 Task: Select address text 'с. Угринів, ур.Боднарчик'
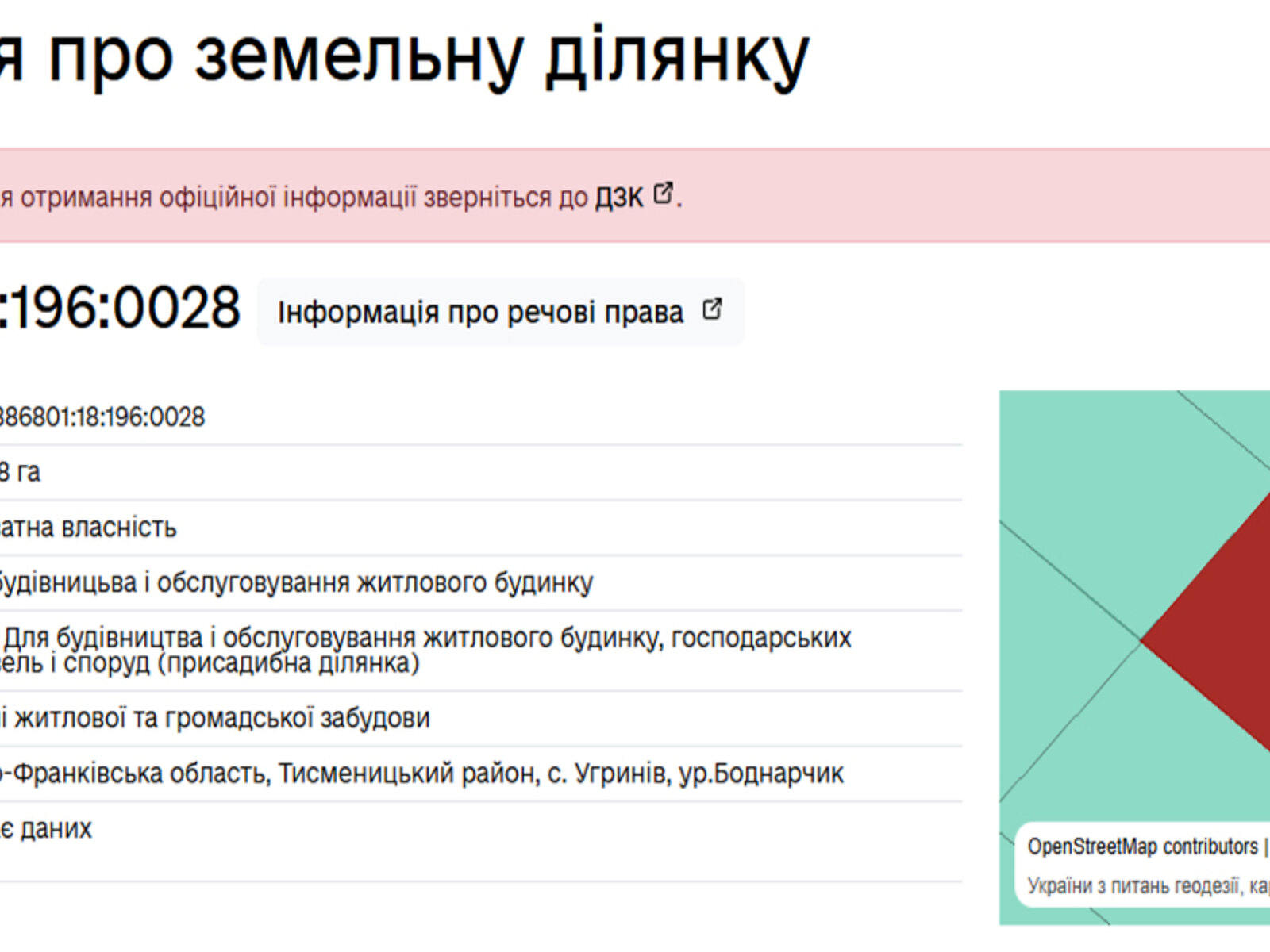pyautogui.click(x=695, y=773)
